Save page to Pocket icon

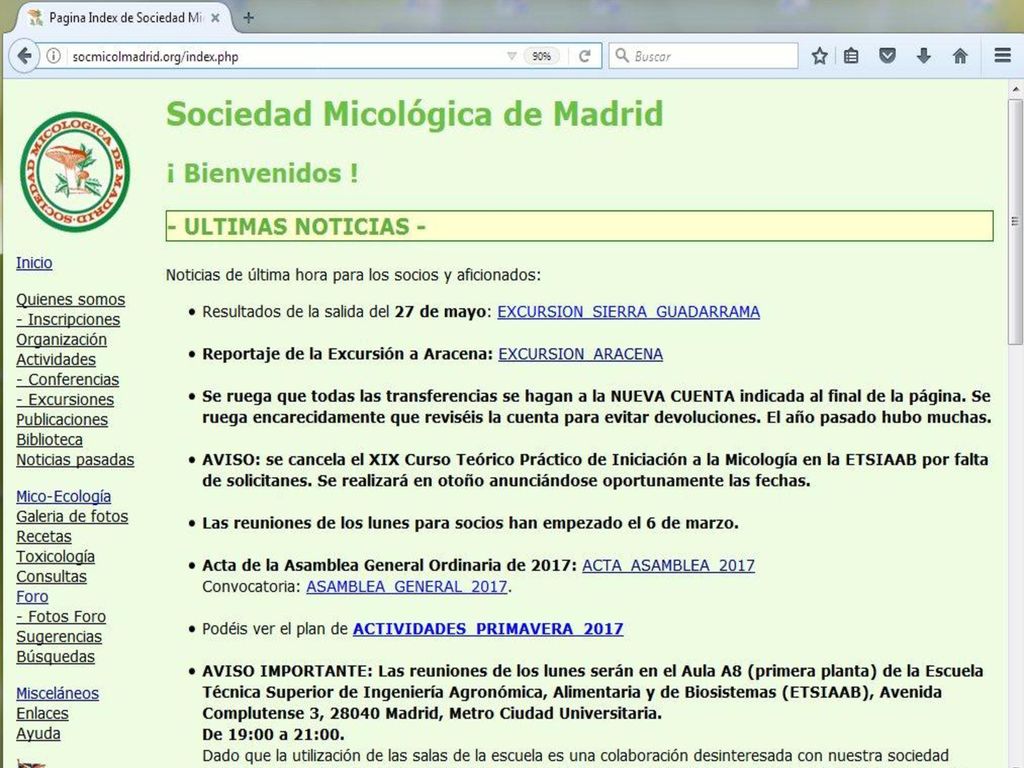887,56
